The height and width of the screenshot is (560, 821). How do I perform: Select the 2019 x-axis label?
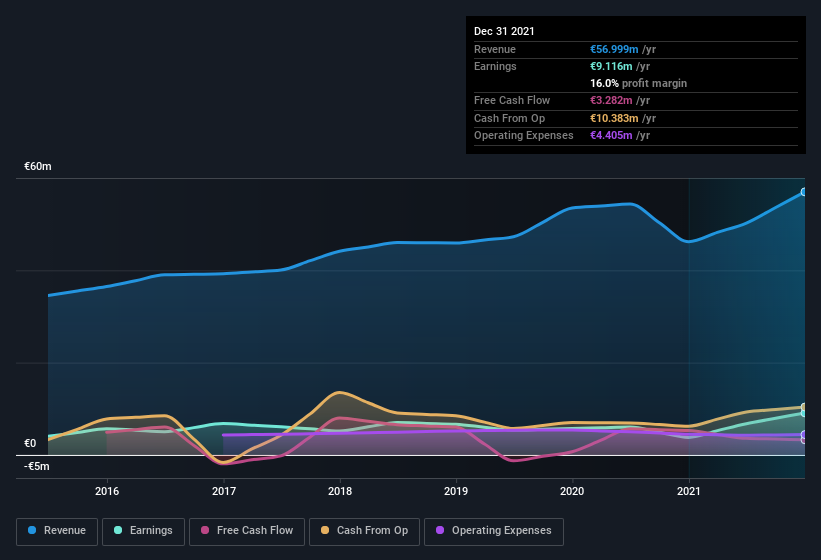click(456, 491)
